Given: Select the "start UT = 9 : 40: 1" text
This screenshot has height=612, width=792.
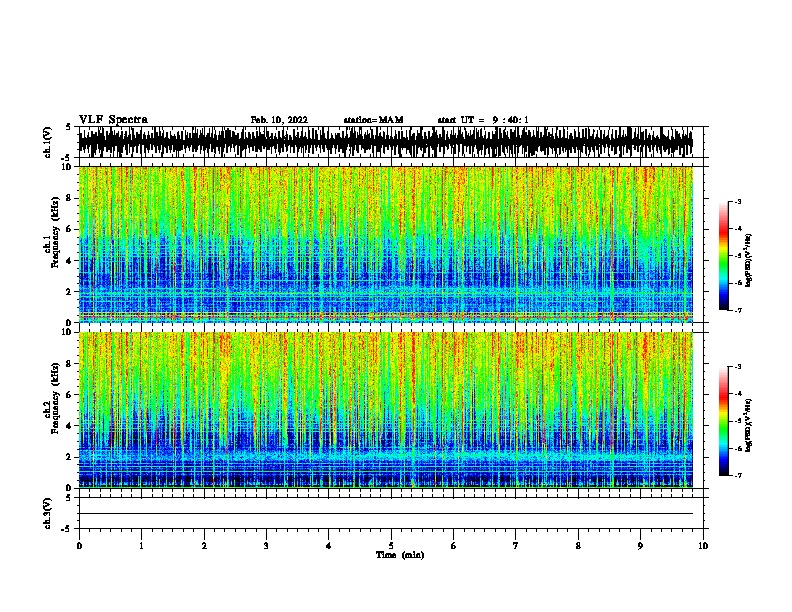Looking at the screenshot, I should [483, 120].
